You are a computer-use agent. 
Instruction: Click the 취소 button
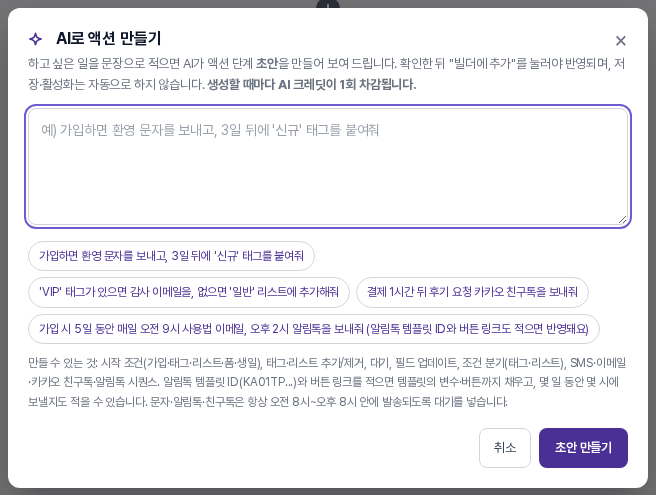(505, 448)
